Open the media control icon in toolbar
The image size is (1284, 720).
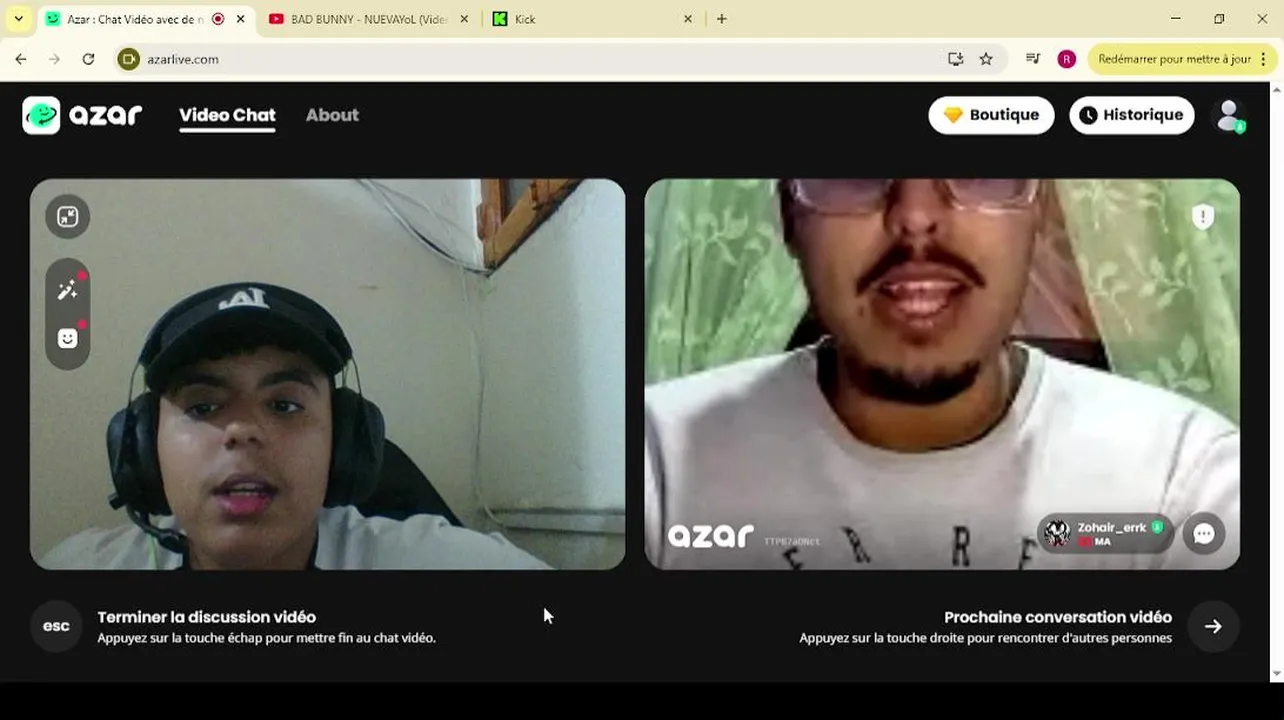click(x=1033, y=59)
